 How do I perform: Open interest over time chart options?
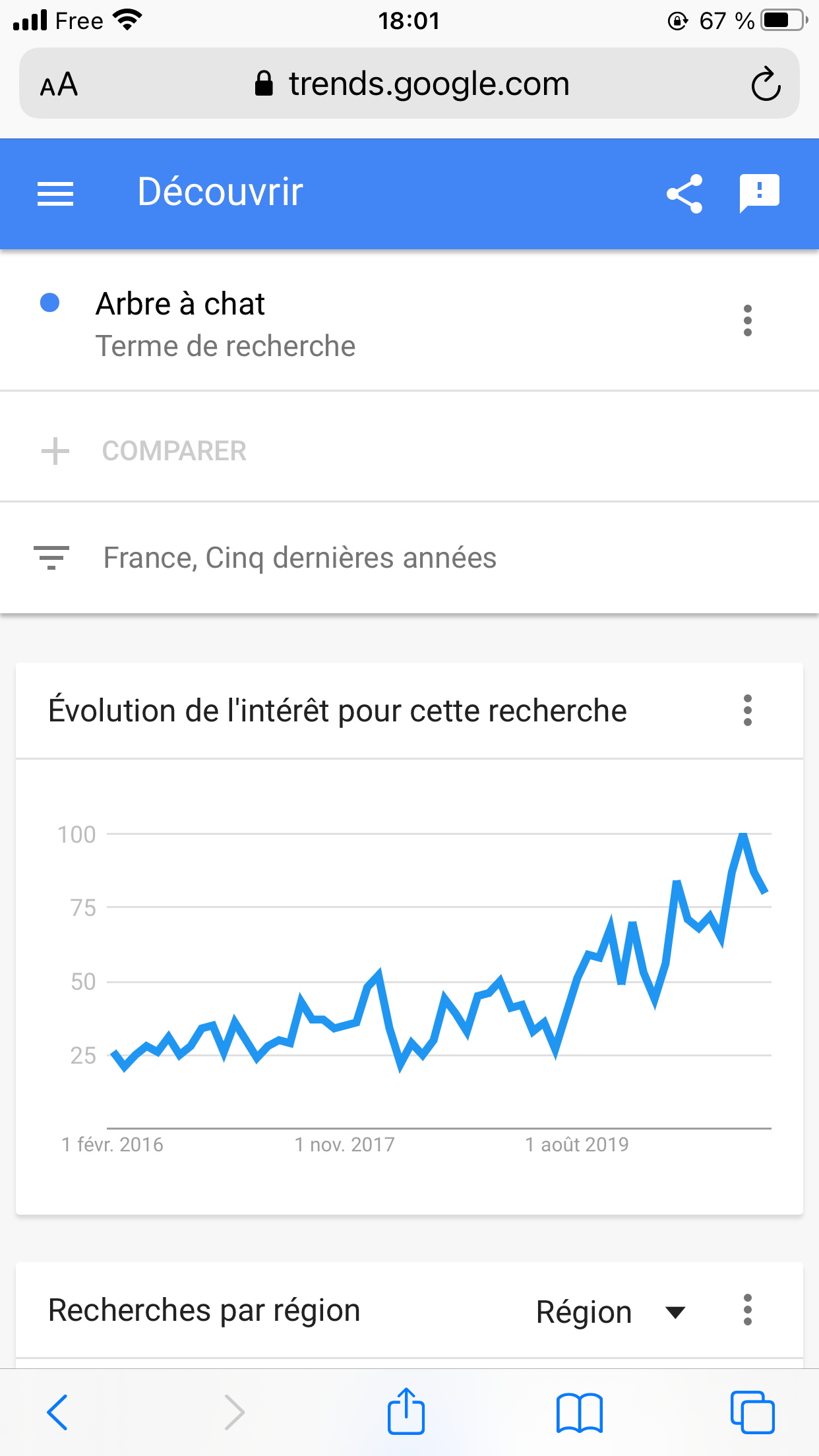click(747, 710)
